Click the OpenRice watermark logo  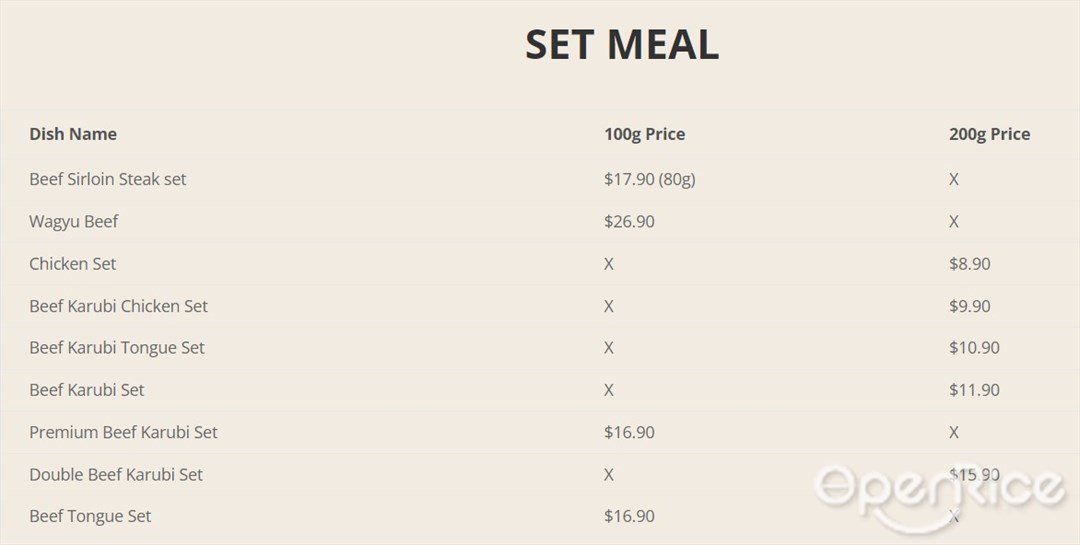(939, 496)
